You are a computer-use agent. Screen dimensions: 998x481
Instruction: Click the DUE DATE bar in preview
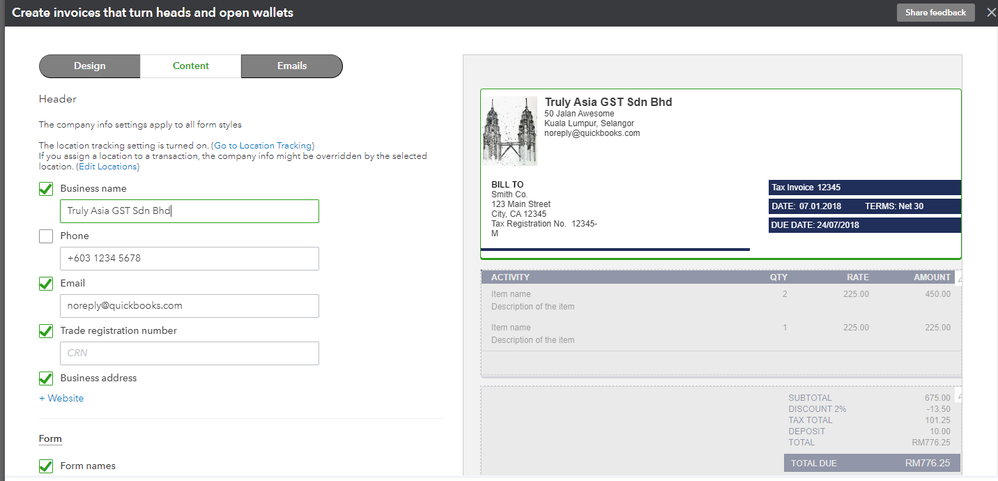(864, 225)
